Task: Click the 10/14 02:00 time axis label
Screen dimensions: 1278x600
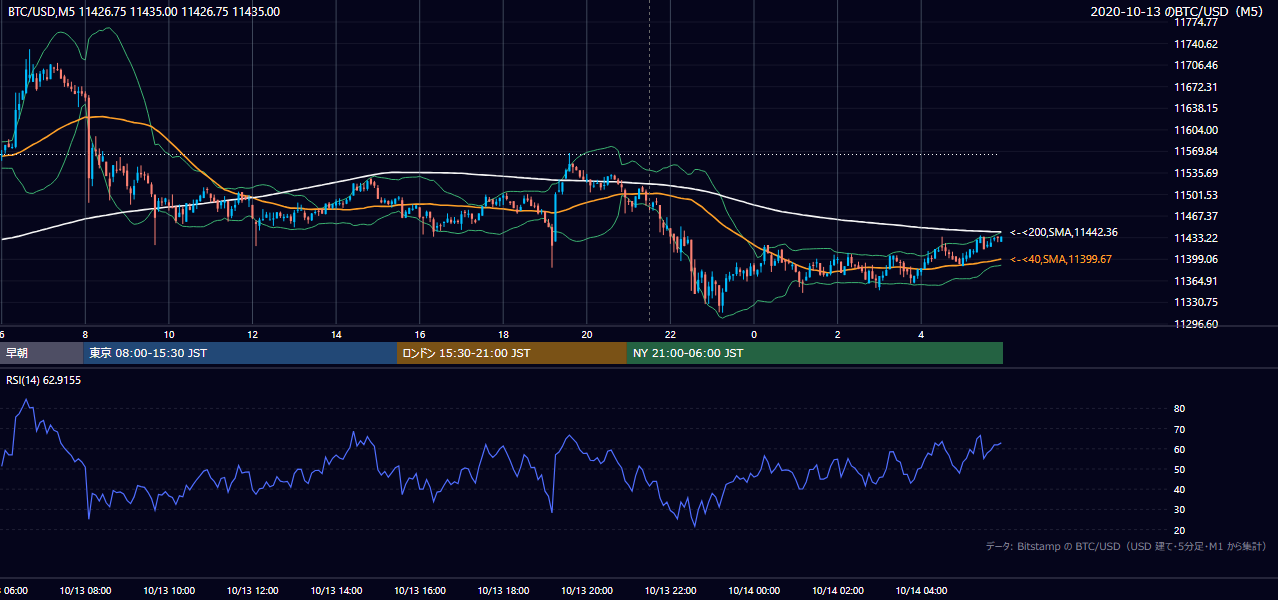Action: (838, 591)
